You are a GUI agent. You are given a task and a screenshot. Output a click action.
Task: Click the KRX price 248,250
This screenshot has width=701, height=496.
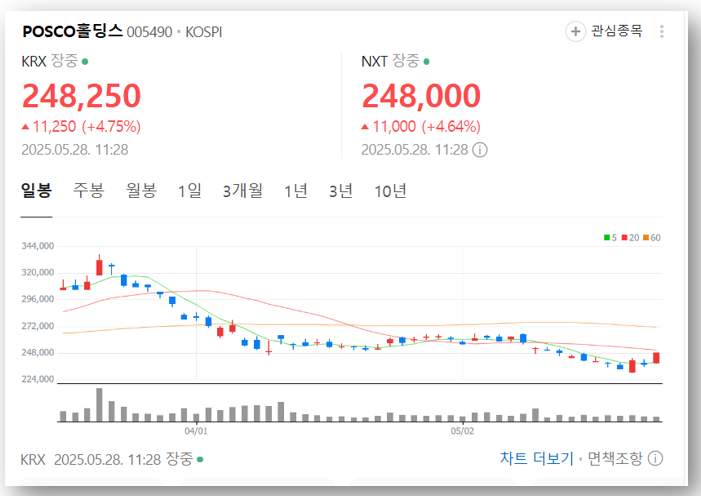pyautogui.click(x=81, y=96)
